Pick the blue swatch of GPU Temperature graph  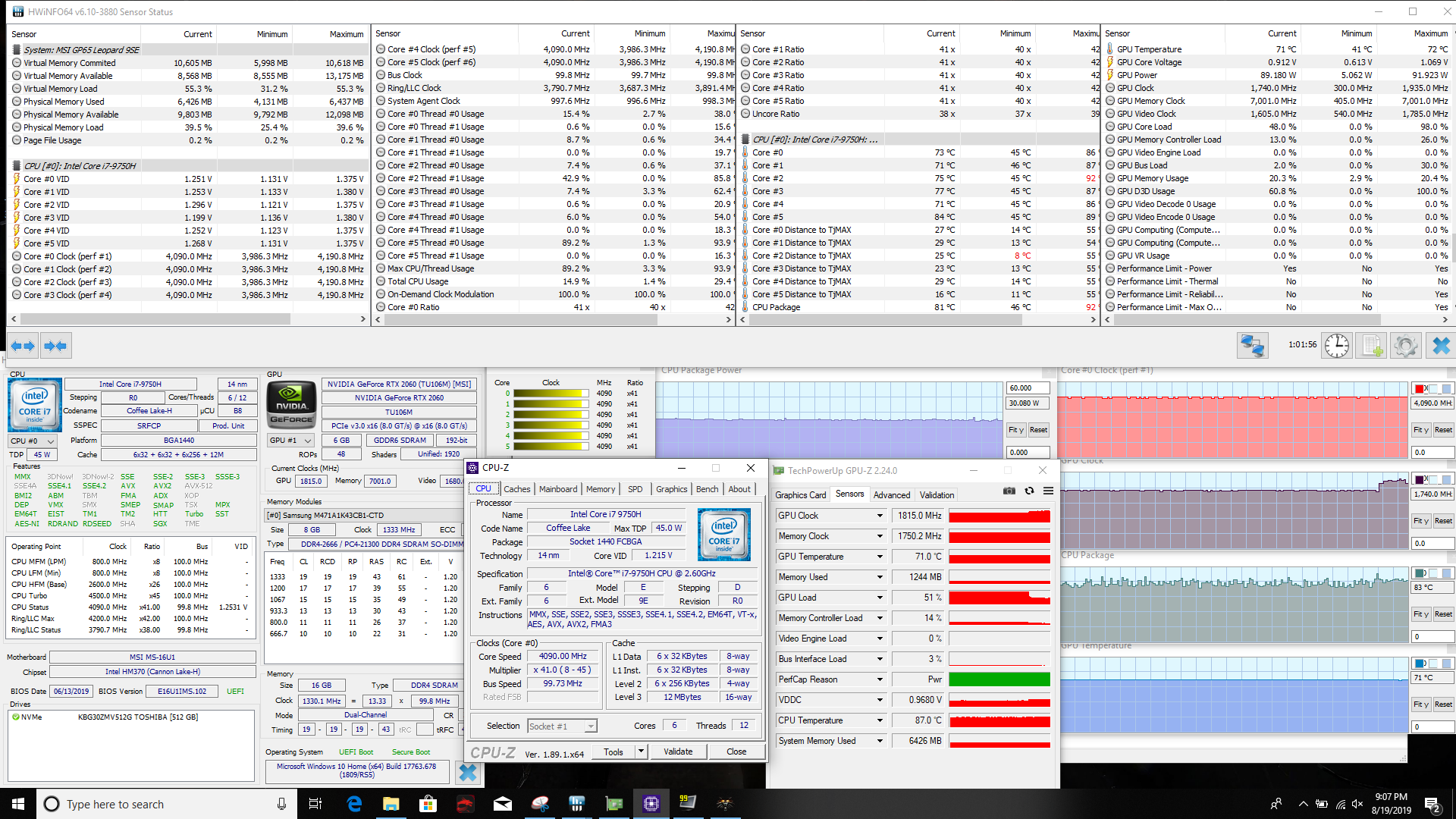pyautogui.click(x=1419, y=663)
